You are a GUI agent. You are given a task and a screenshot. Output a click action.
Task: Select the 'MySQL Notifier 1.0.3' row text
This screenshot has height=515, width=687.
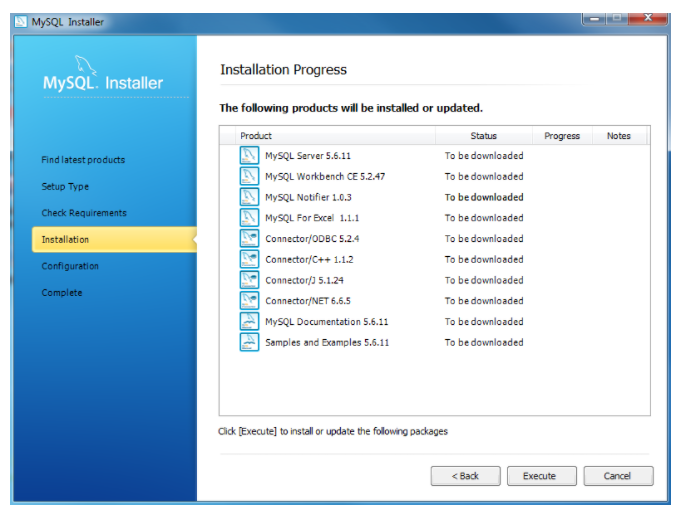pos(308,197)
